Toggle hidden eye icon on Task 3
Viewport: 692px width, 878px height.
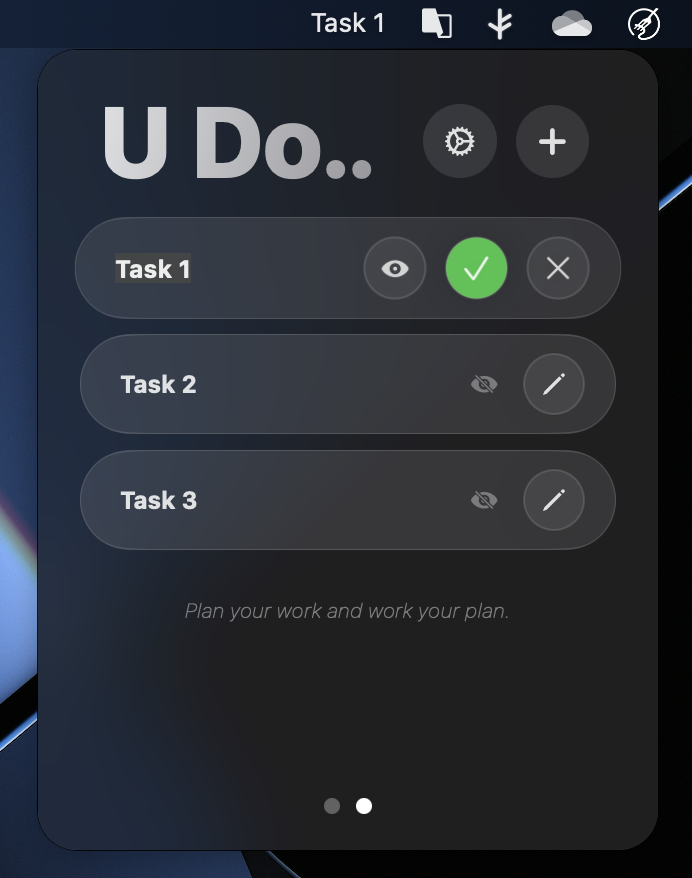coord(484,500)
